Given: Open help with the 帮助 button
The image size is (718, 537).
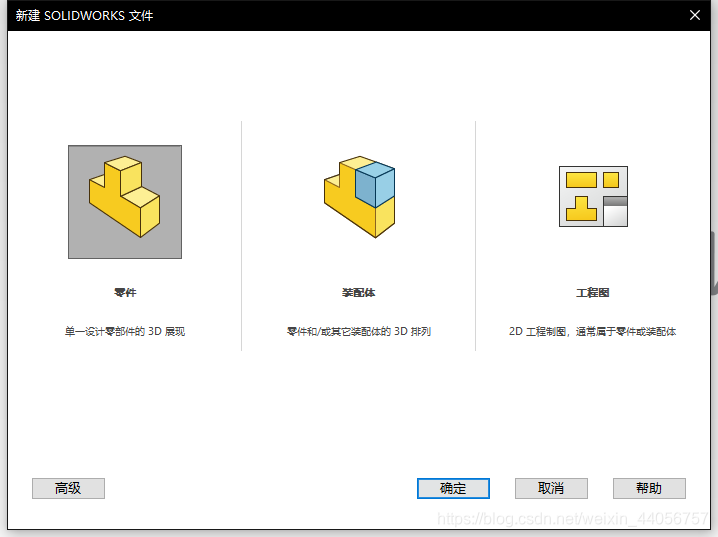Looking at the screenshot, I should 649,488.
